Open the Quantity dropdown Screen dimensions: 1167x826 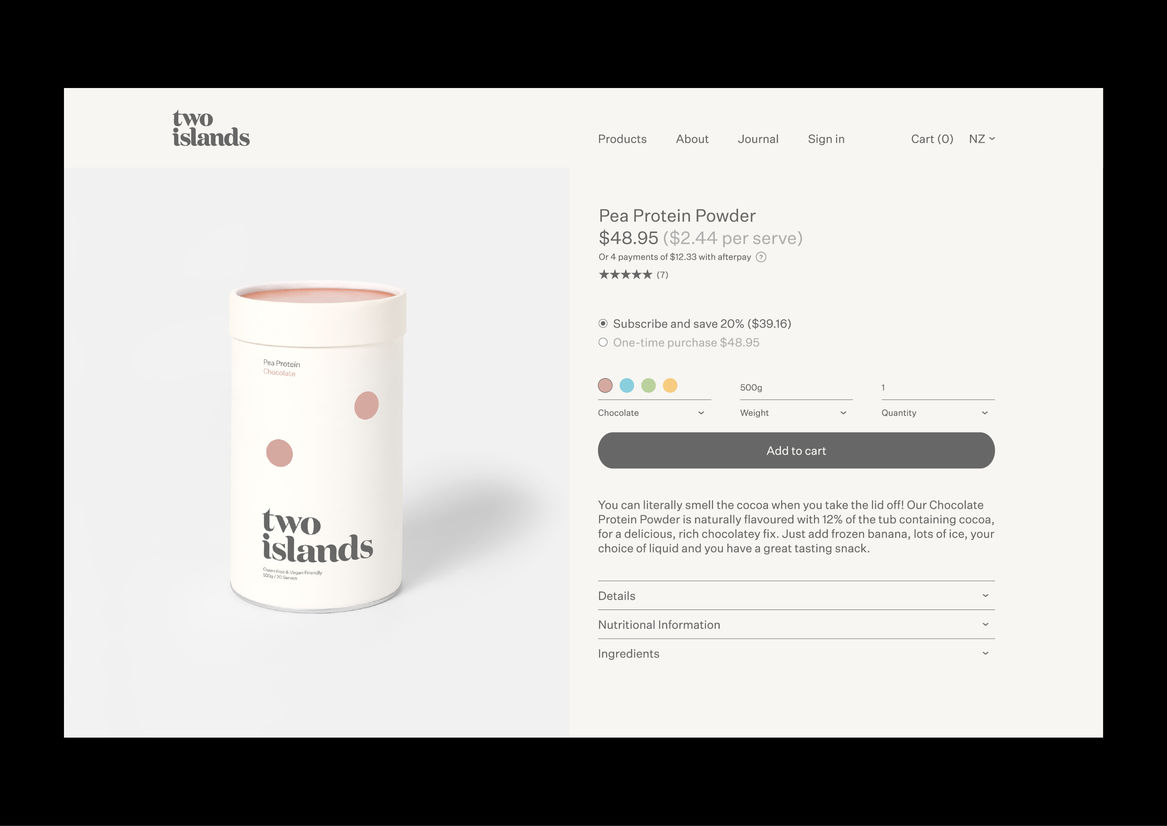[x=938, y=413]
